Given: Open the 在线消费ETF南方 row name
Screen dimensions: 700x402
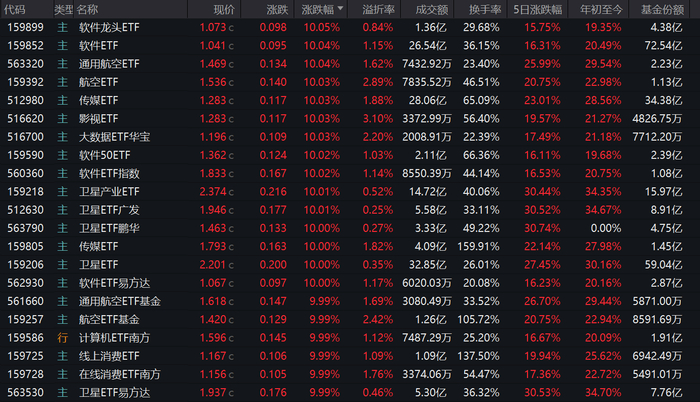Looking at the screenshot, I should 120,374.
